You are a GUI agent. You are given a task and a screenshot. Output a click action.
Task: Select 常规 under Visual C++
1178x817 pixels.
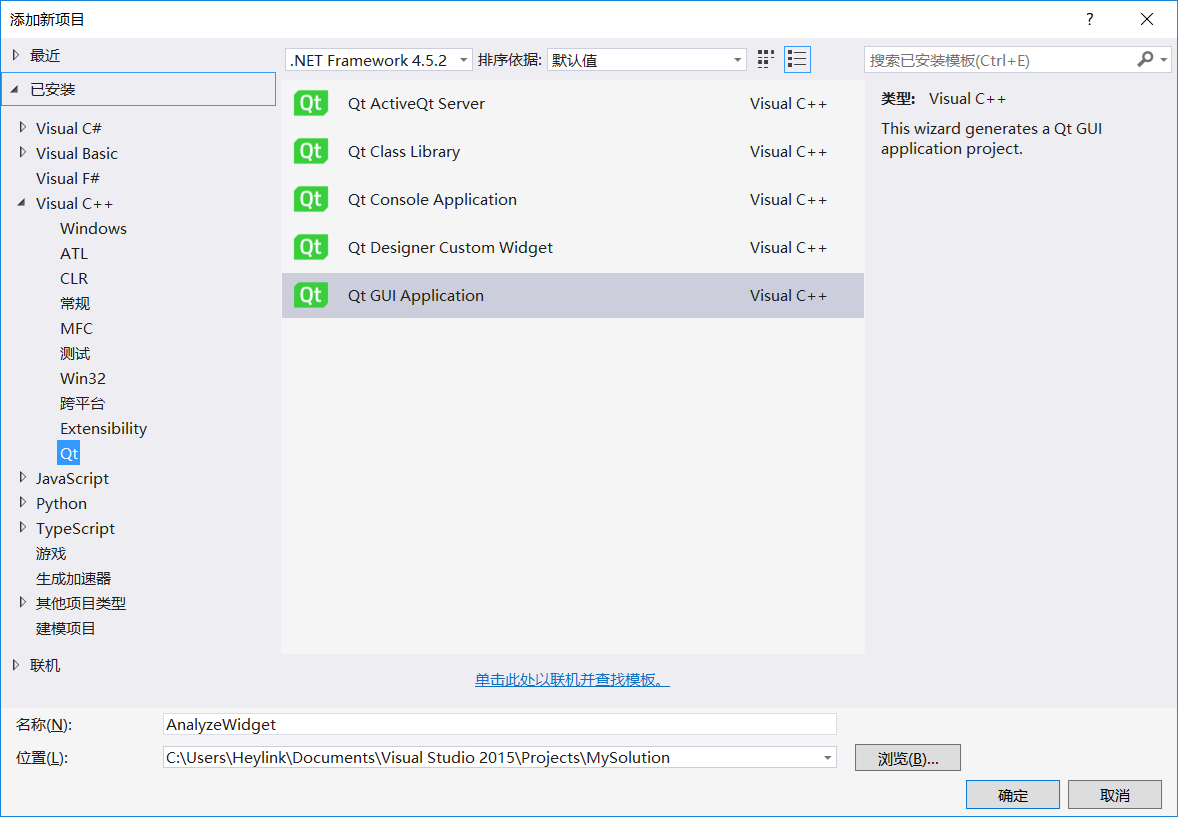coord(75,303)
